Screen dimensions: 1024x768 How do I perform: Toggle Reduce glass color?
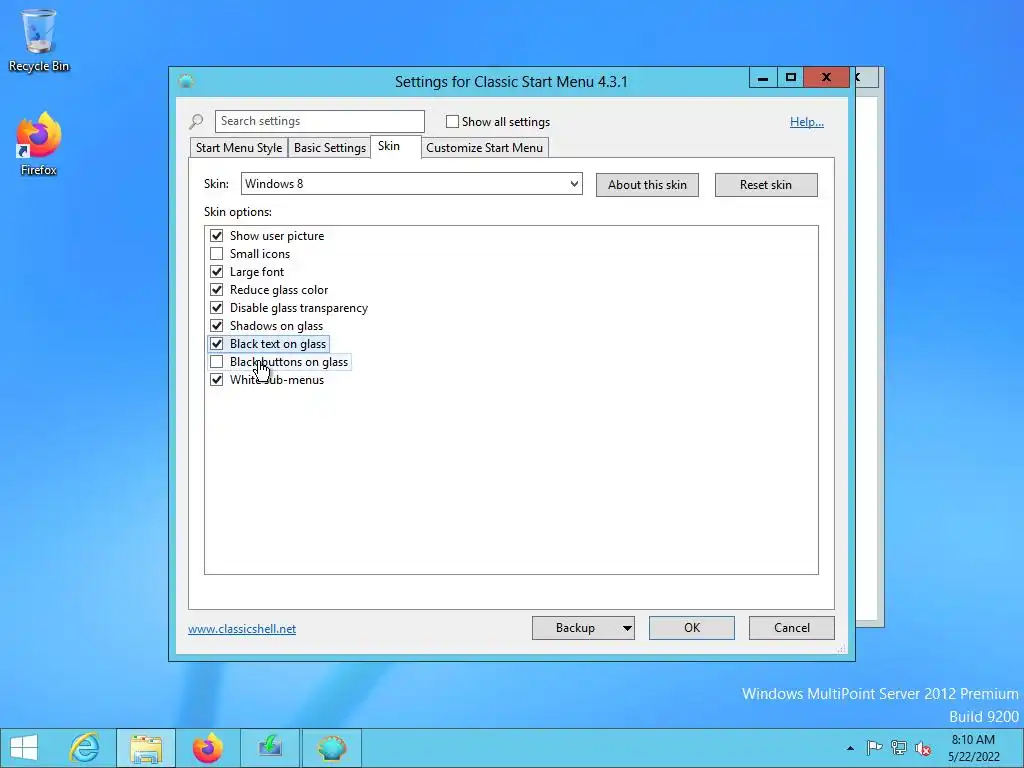(x=216, y=289)
